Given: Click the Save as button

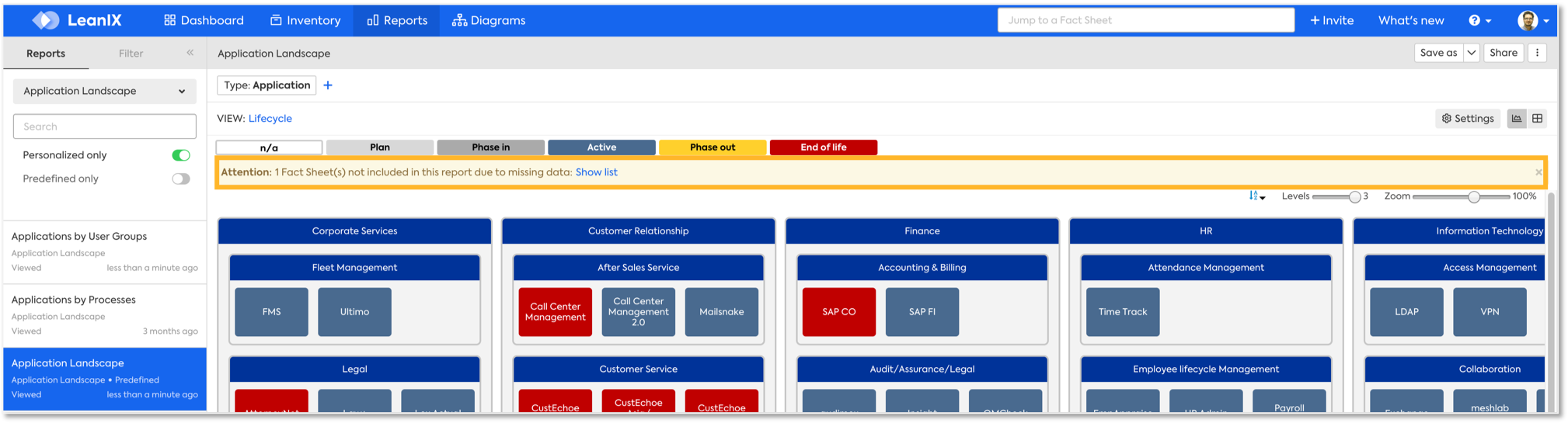Looking at the screenshot, I should point(1438,53).
